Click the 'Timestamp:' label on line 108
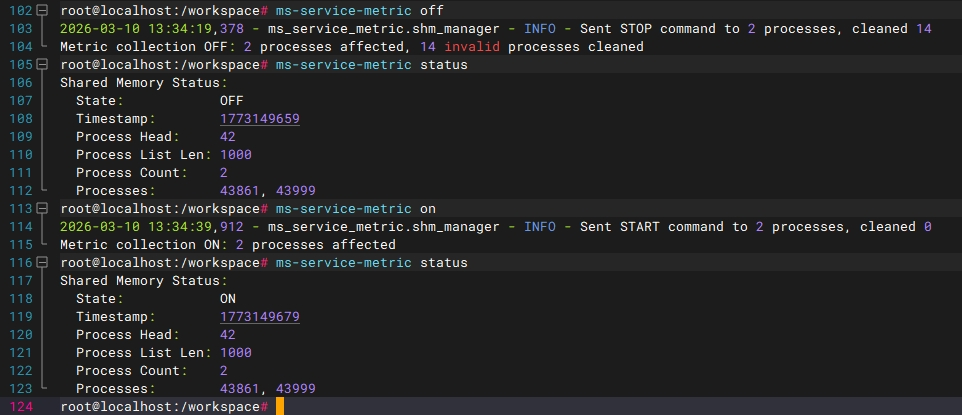 [x=115, y=118]
